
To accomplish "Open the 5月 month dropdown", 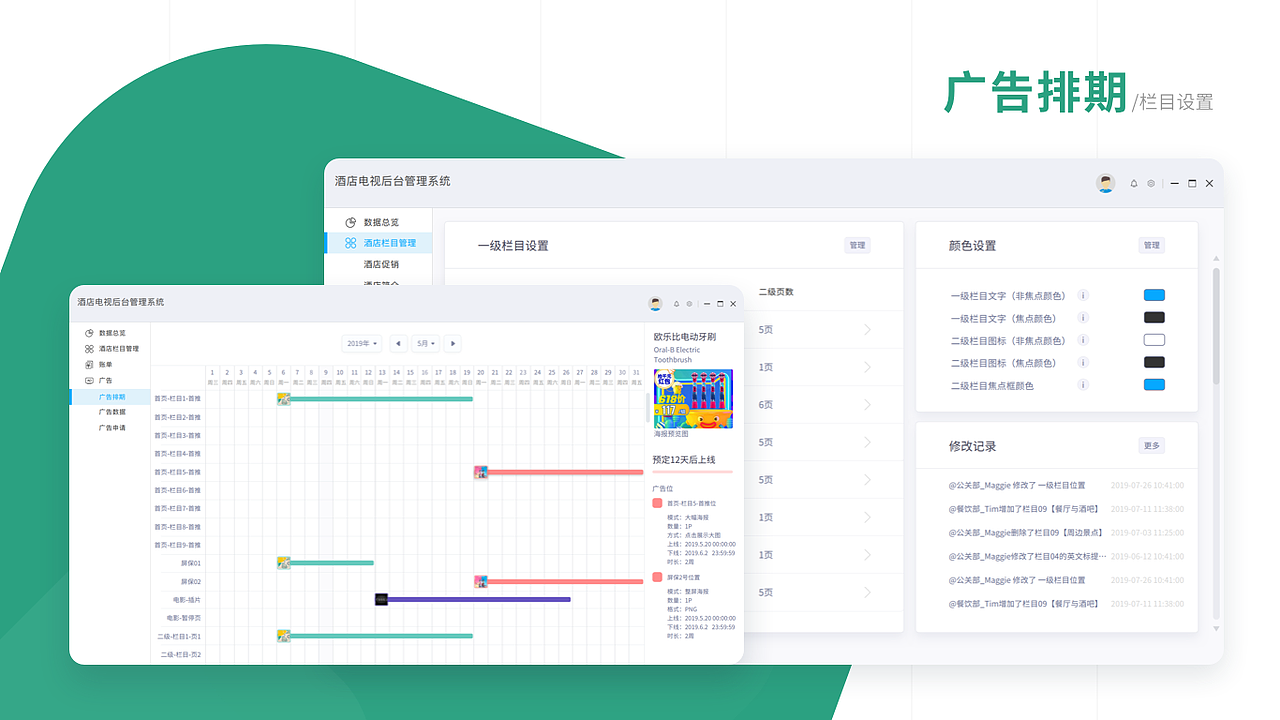I will click(426, 343).
